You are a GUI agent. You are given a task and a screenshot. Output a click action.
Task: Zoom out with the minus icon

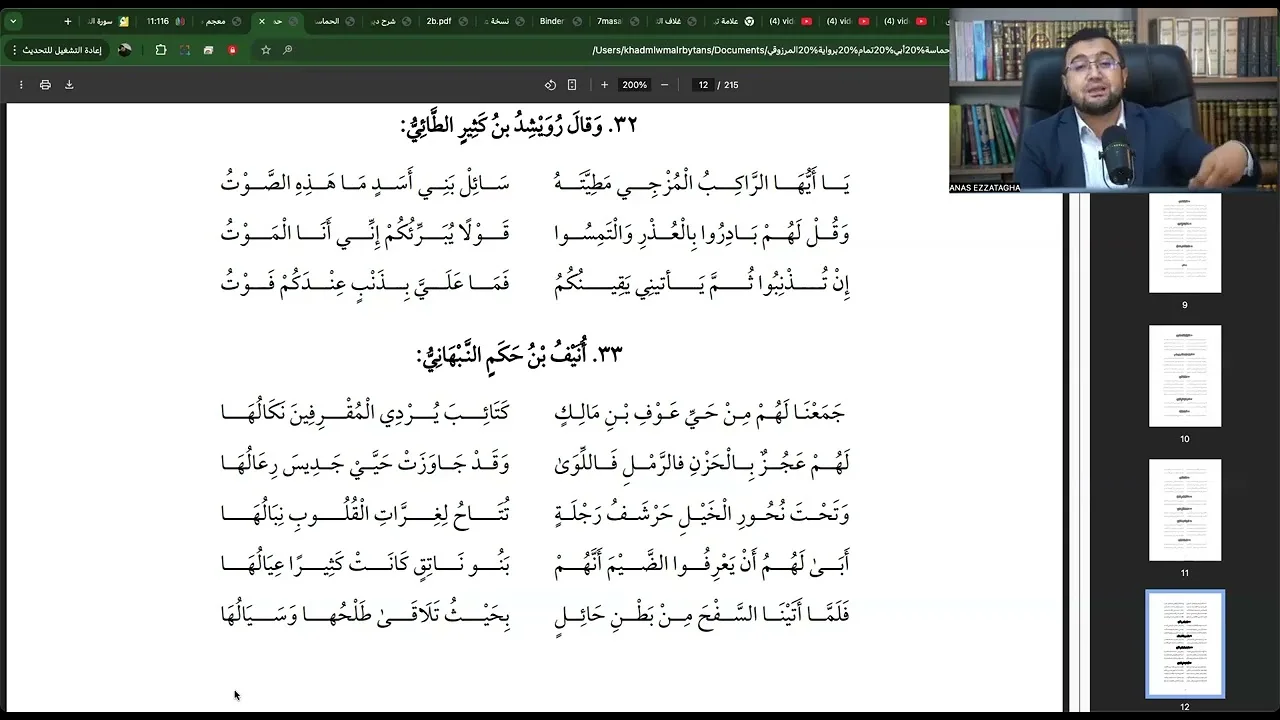pyautogui.click(x=664, y=85)
